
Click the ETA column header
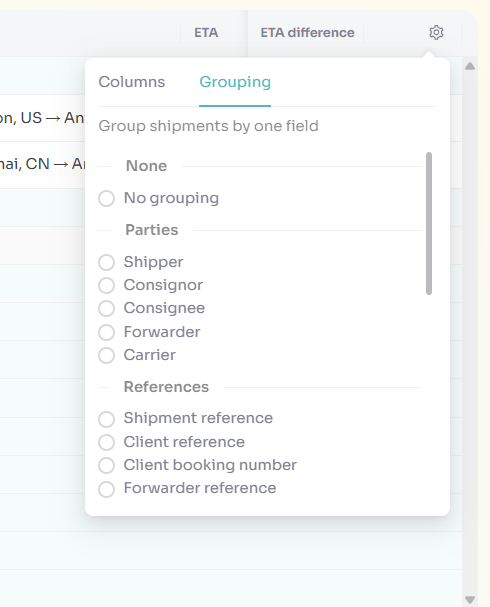[206, 33]
